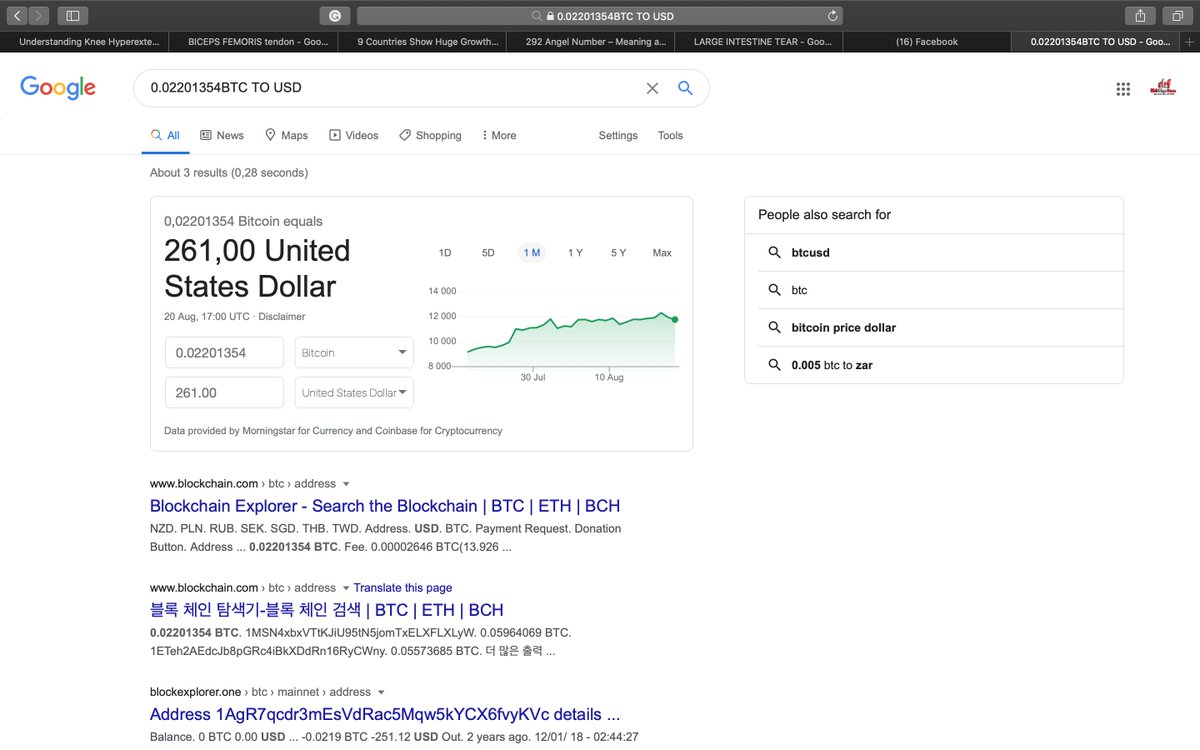This screenshot has width=1200, height=750.
Task: Click Translate this page link
Action: pyautogui.click(x=402, y=588)
